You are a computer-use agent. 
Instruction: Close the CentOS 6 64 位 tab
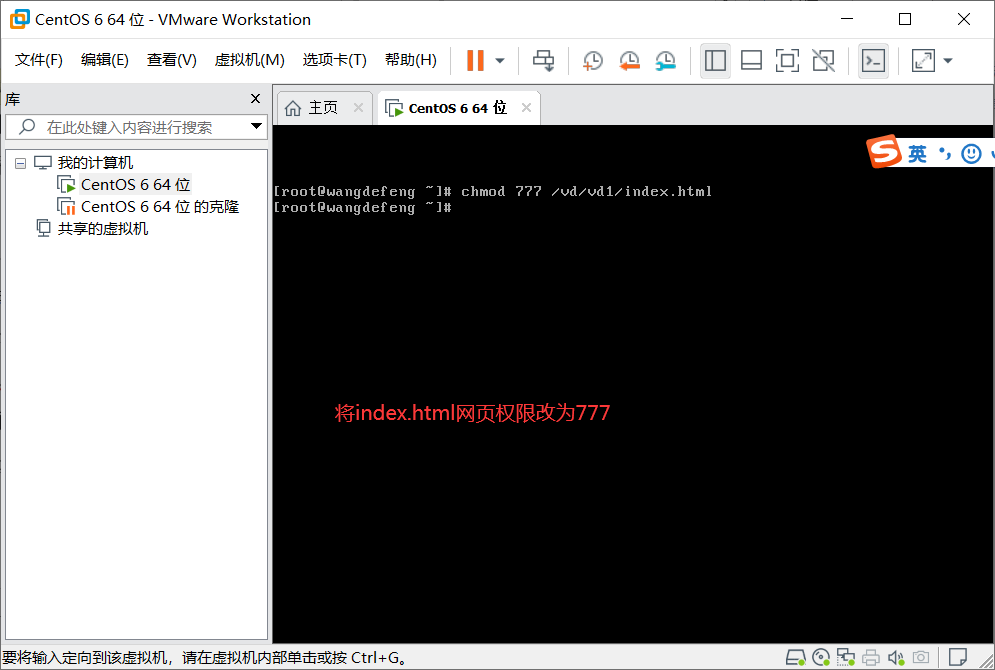526,107
